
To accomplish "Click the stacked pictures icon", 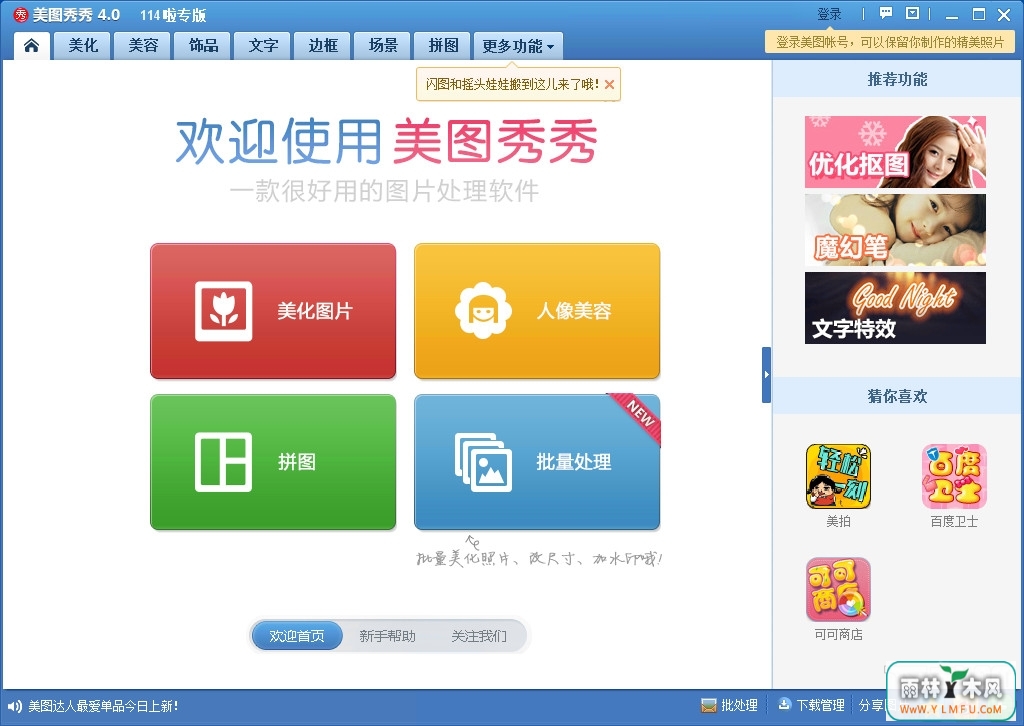I will pos(483,462).
